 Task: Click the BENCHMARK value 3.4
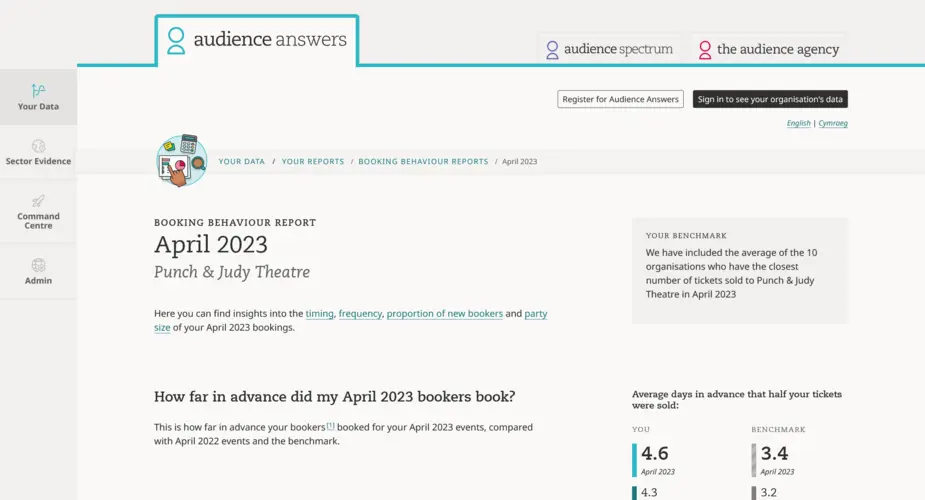point(774,453)
